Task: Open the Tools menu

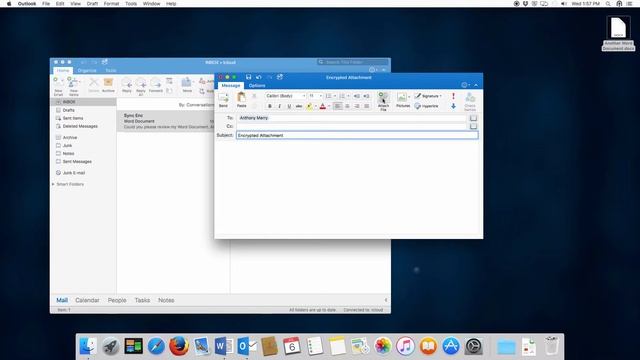Action: 131,4
